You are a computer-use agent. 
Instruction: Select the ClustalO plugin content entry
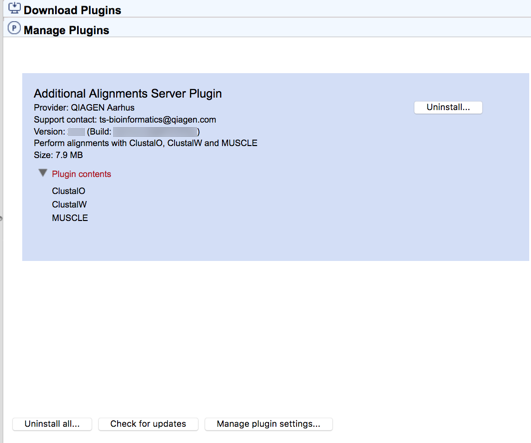(x=68, y=191)
